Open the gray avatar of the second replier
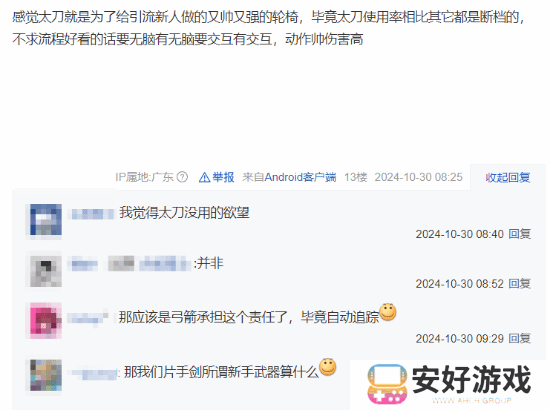Image resolution: width=550 pixels, height=410 pixels. [46, 271]
